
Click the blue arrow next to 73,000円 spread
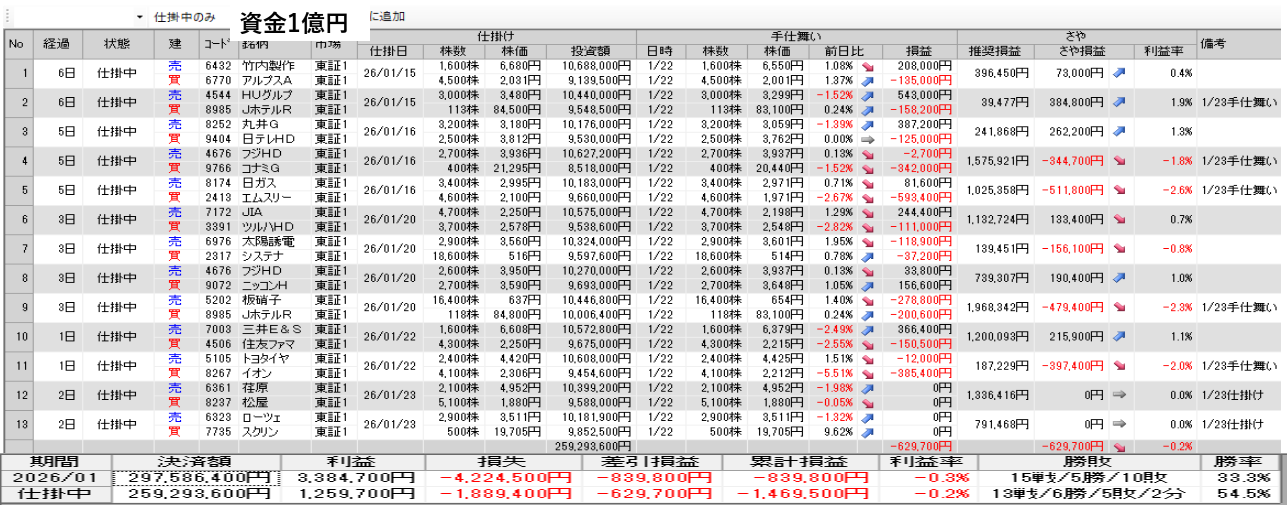tap(1119, 73)
